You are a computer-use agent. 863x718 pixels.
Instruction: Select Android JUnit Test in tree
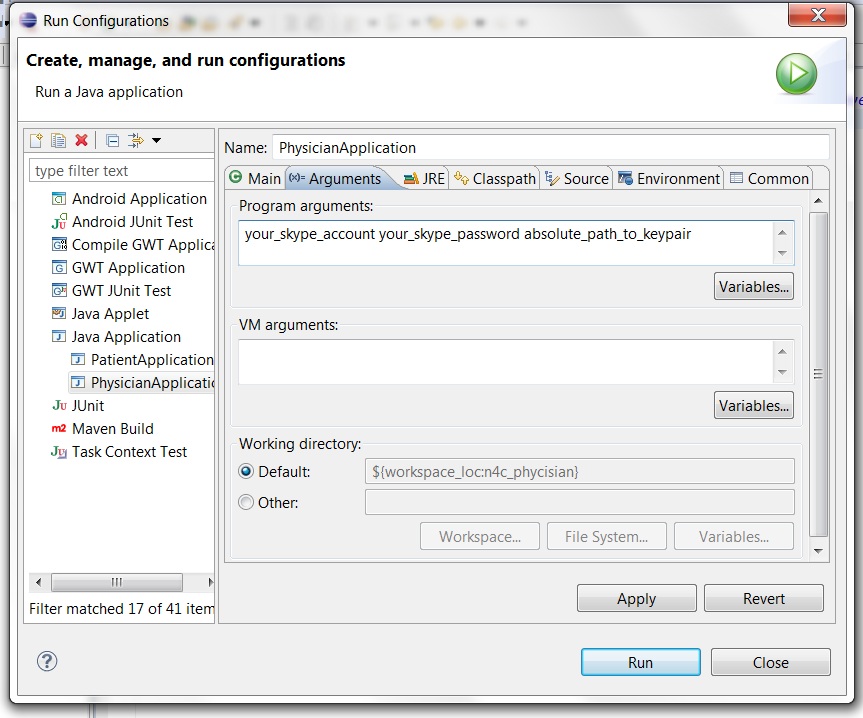pos(132,222)
